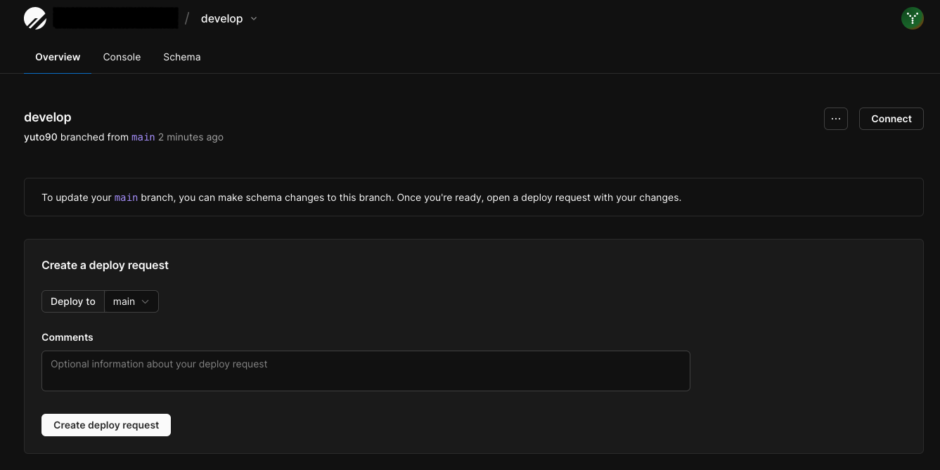Open the three-dot more options menu
The width and height of the screenshot is (940, 470).
pyautogui.click(x=836, y=119)
